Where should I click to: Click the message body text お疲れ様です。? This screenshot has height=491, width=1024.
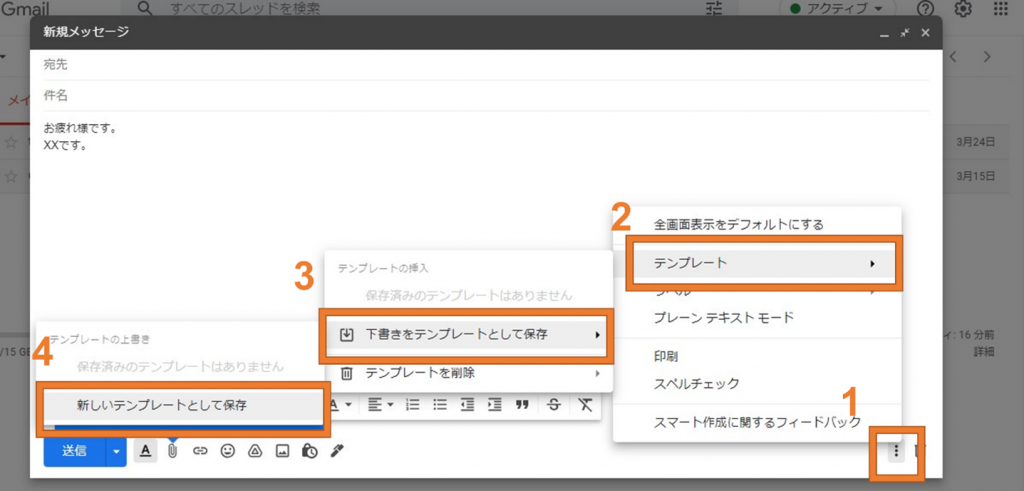pyautogui.click(x=80, y=129)
